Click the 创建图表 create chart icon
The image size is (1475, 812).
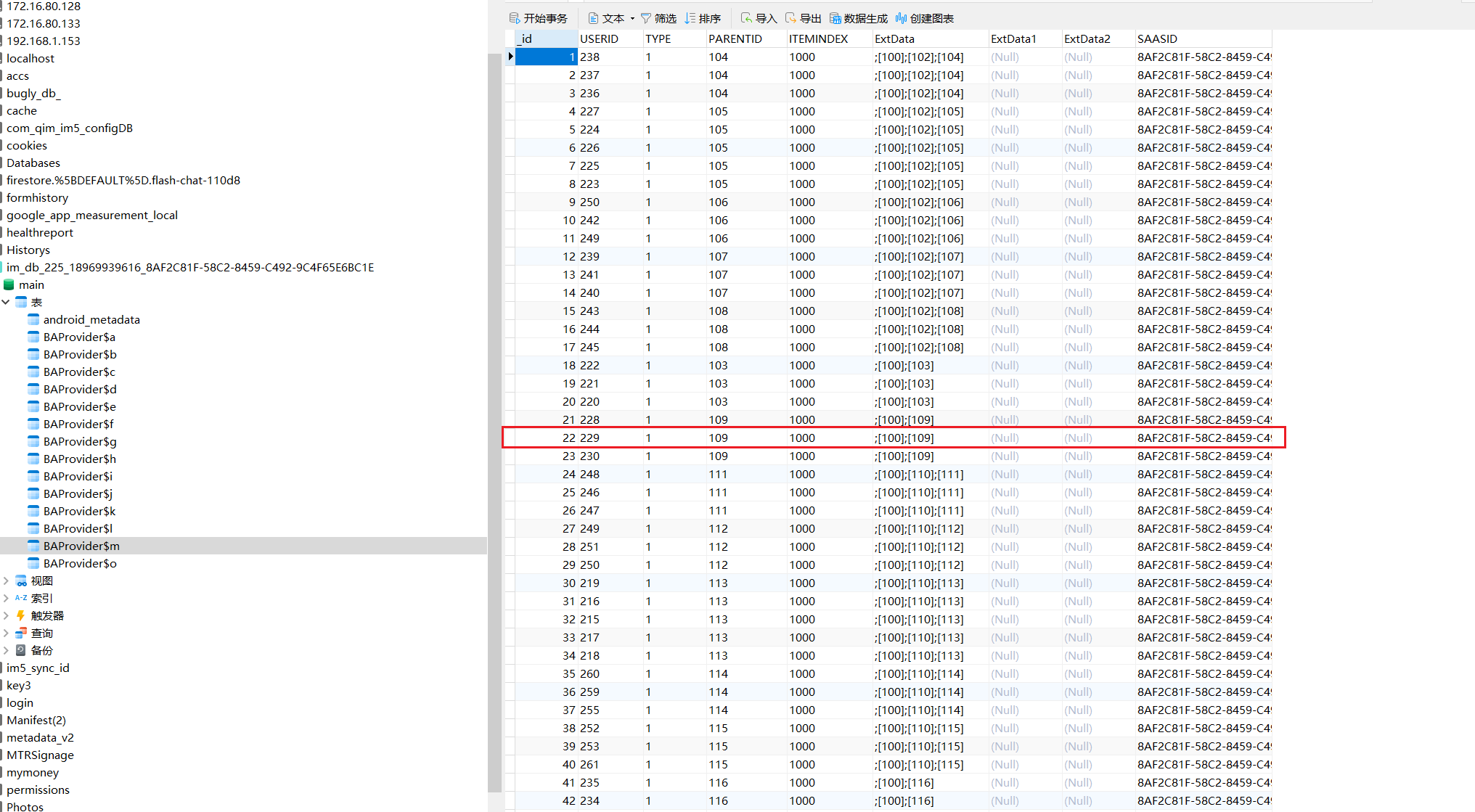pyautogui.click(x=901, y=18)
